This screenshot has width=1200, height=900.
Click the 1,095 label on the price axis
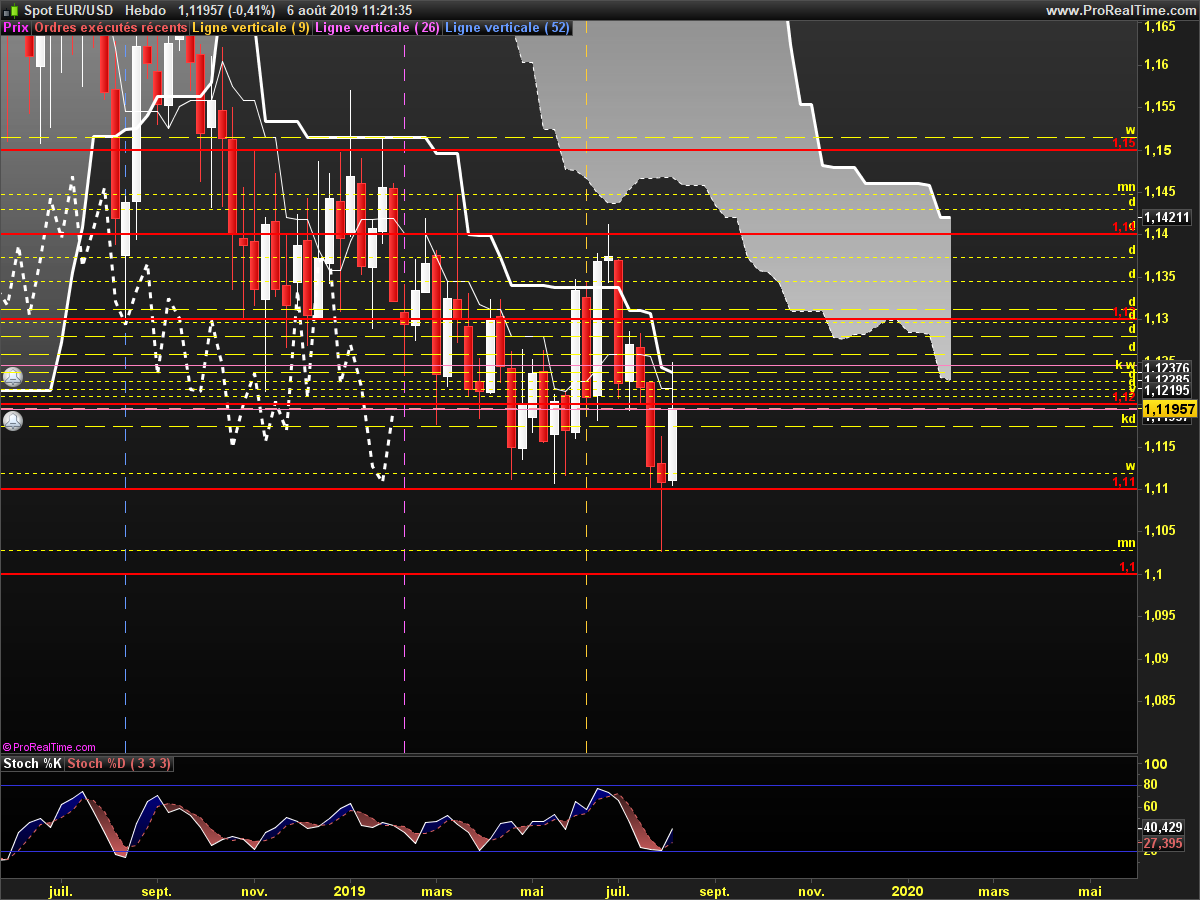point(1159,616)
